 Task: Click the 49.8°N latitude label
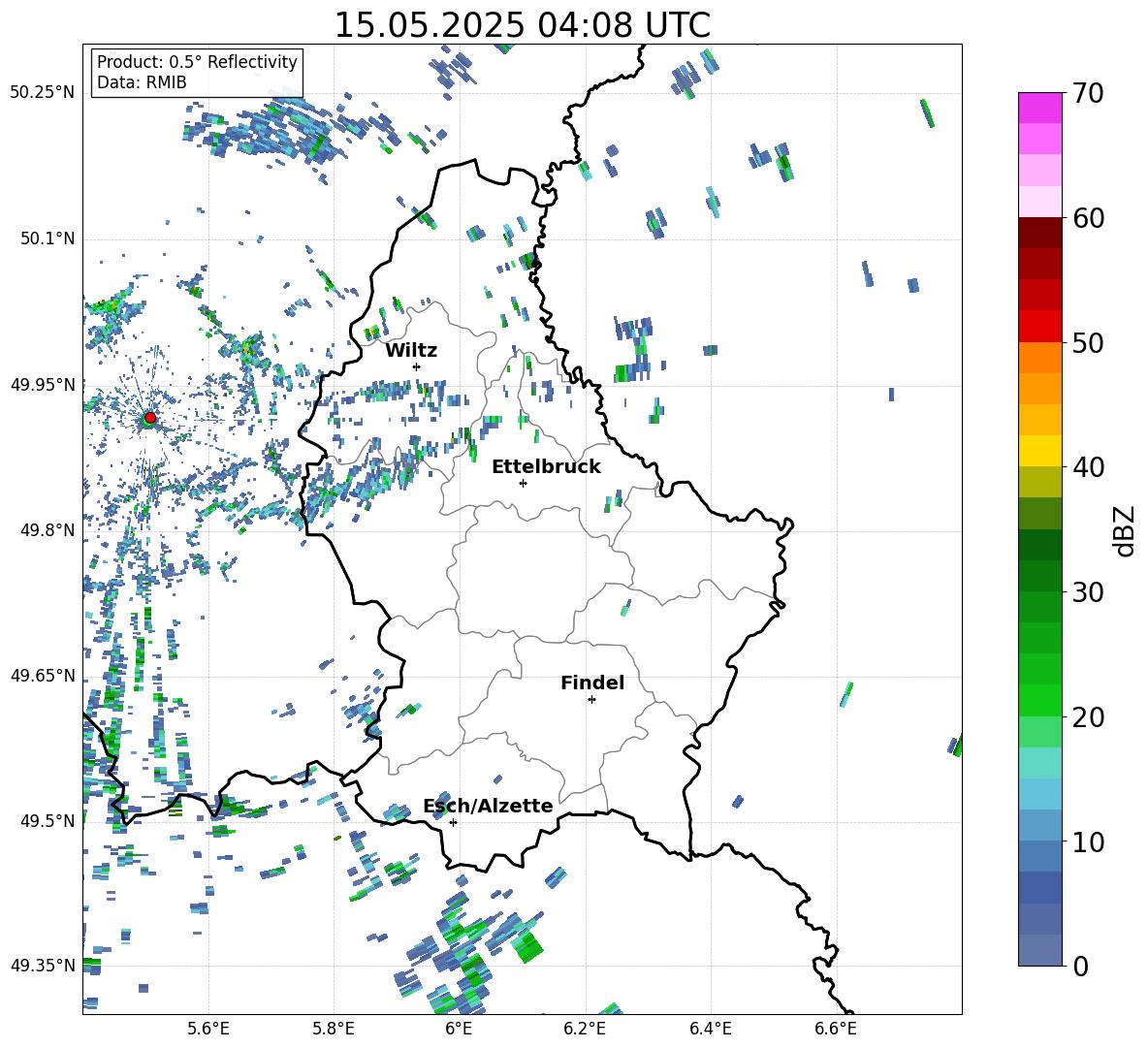[x=47, y=530]
